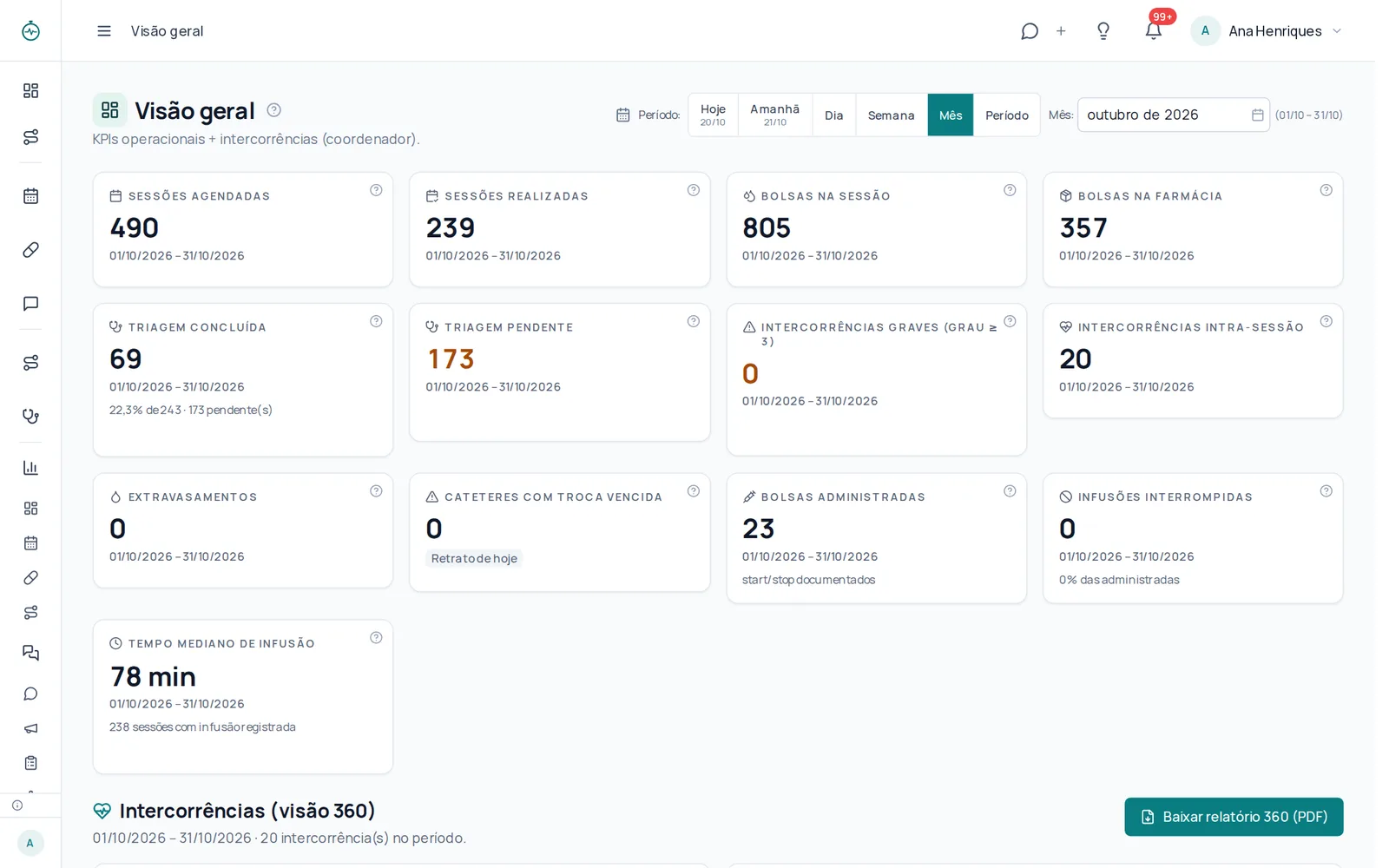Show help for Sessões Agendadas card
1389x868 pixels.
click(376, 190)
